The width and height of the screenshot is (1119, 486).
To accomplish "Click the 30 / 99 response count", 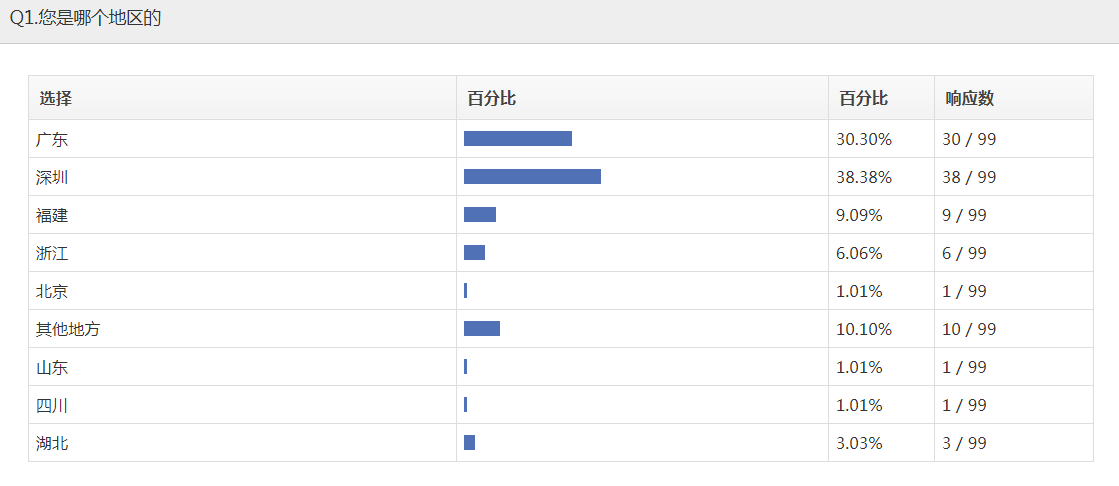I will pyautogui.click(x=968, y=139).
